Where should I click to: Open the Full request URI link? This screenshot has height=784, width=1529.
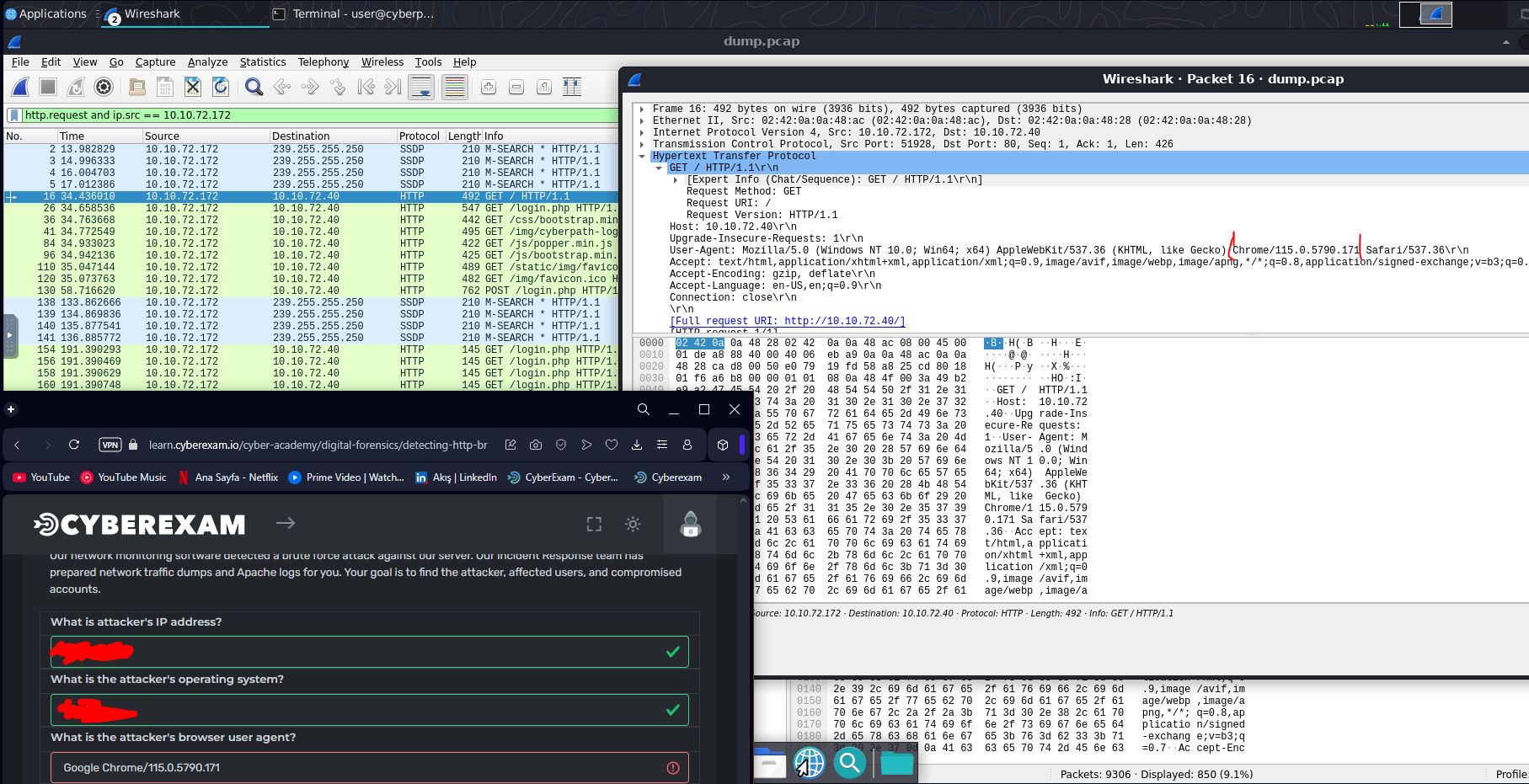(x=787, y=321)
